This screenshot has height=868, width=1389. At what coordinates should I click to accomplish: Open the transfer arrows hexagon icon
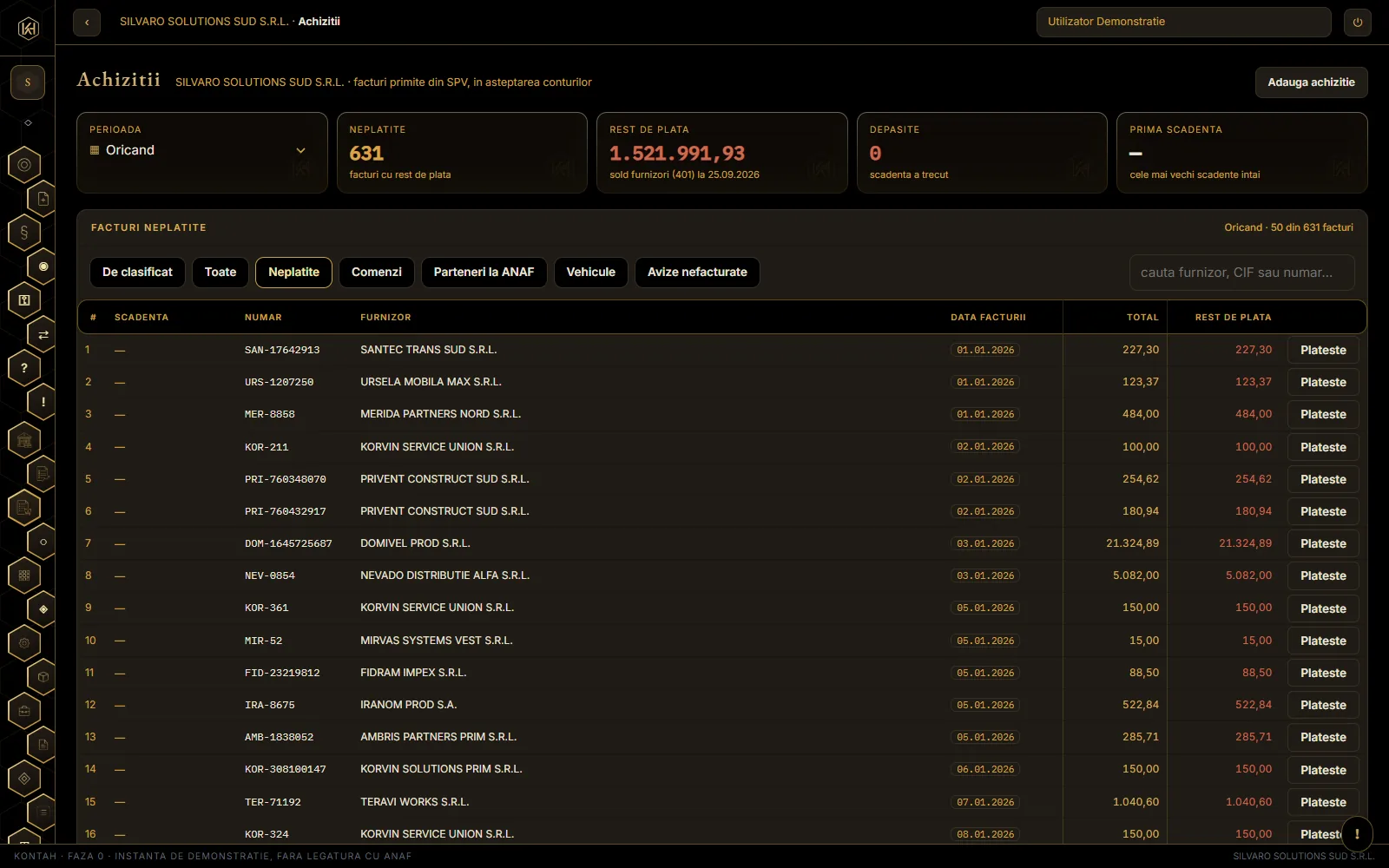[x=43, y=334]
